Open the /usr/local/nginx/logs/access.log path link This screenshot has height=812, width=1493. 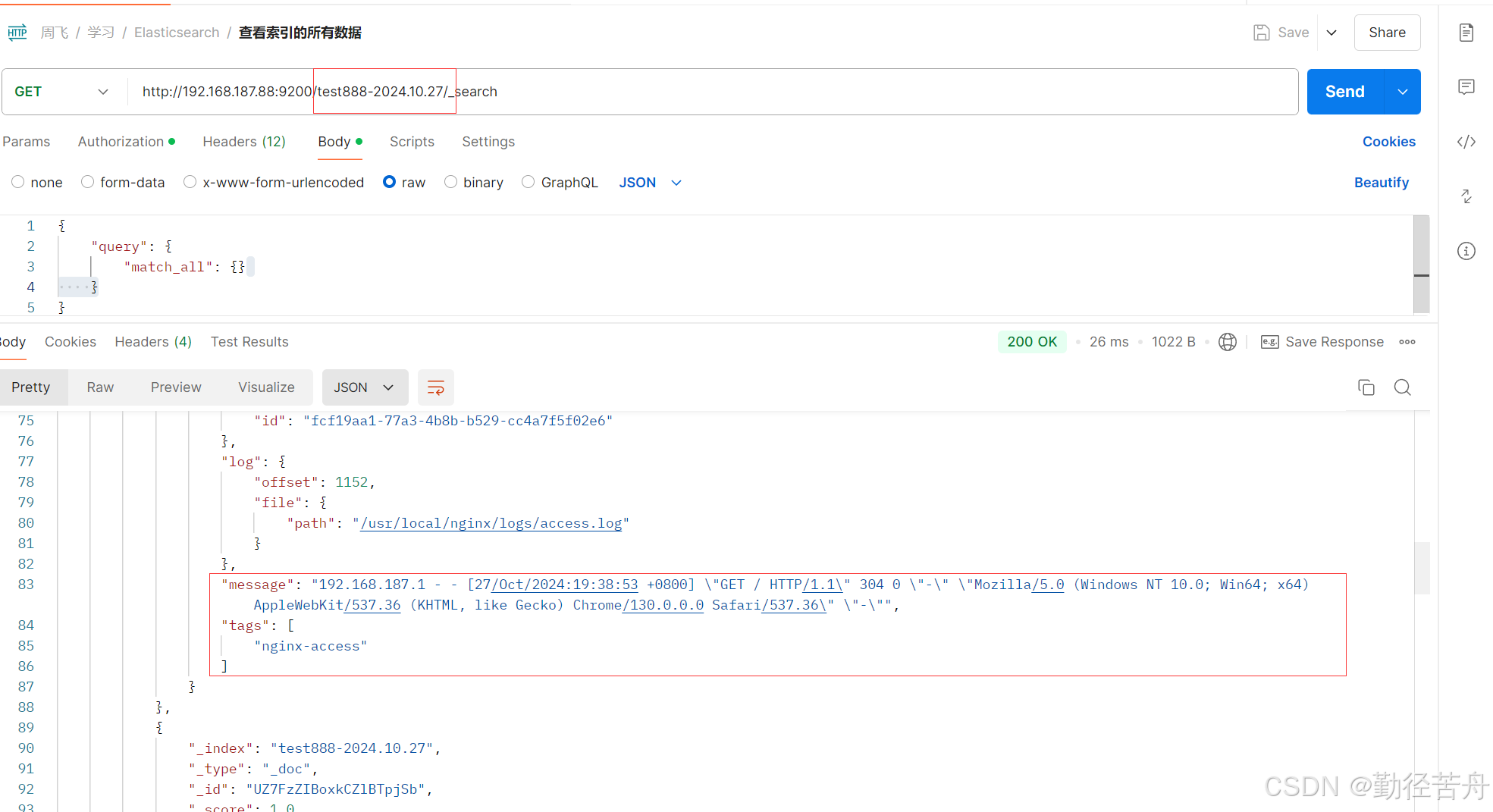coord(491,523)
